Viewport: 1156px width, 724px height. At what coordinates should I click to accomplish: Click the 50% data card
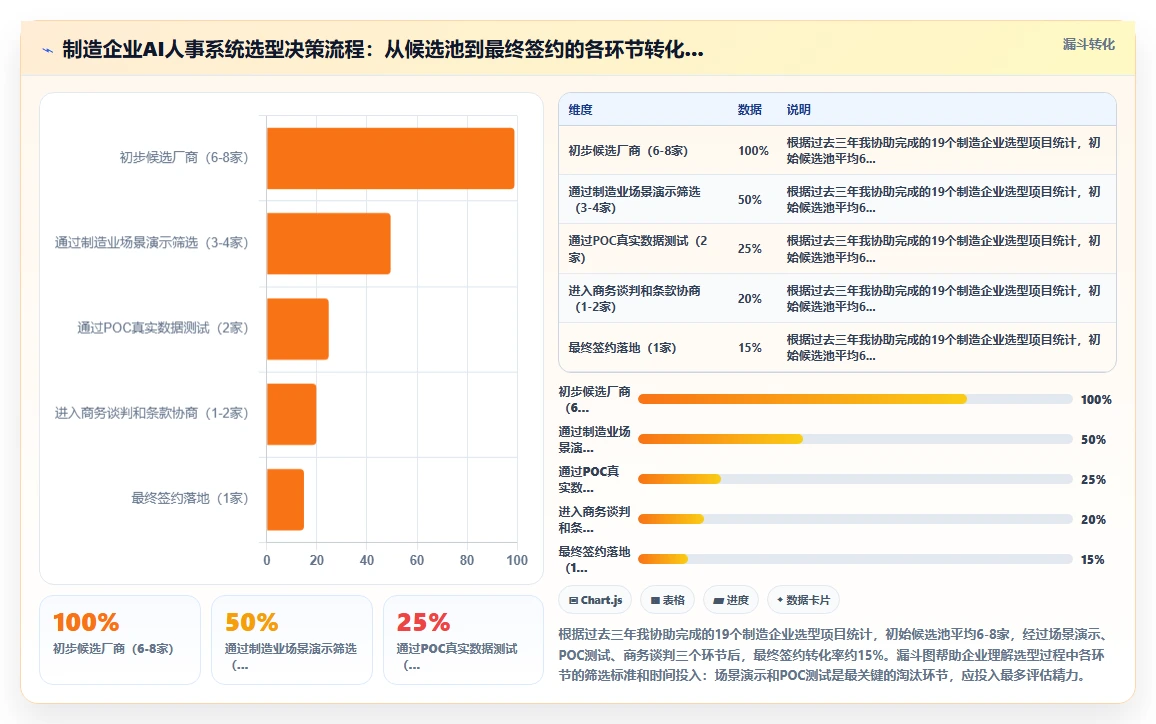click(x=292, y=640)
